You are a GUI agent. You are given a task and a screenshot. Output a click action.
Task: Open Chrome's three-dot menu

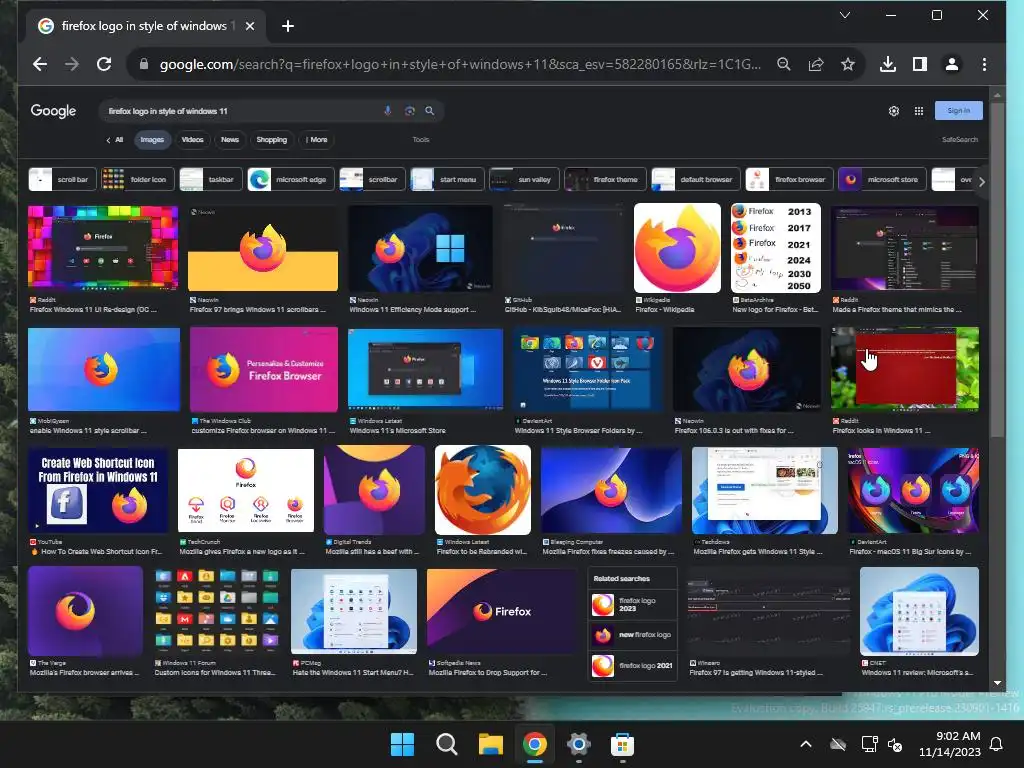[x=984, y=64]
